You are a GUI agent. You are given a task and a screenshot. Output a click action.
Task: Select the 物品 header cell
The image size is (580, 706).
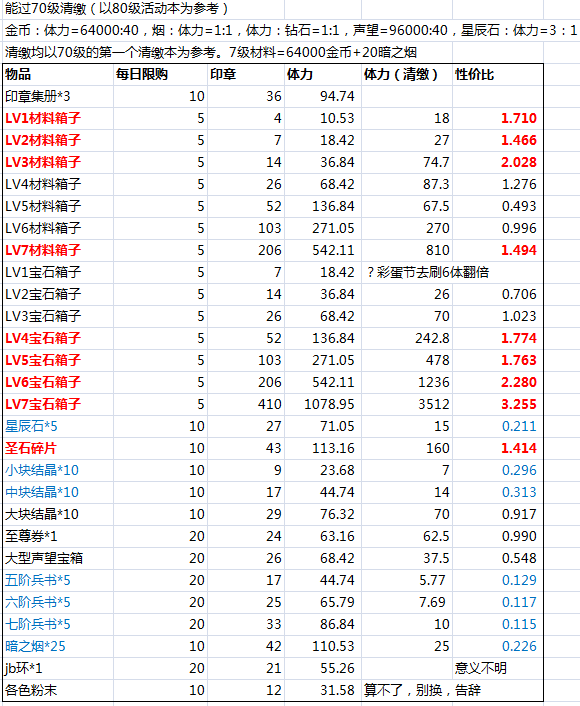58,74
